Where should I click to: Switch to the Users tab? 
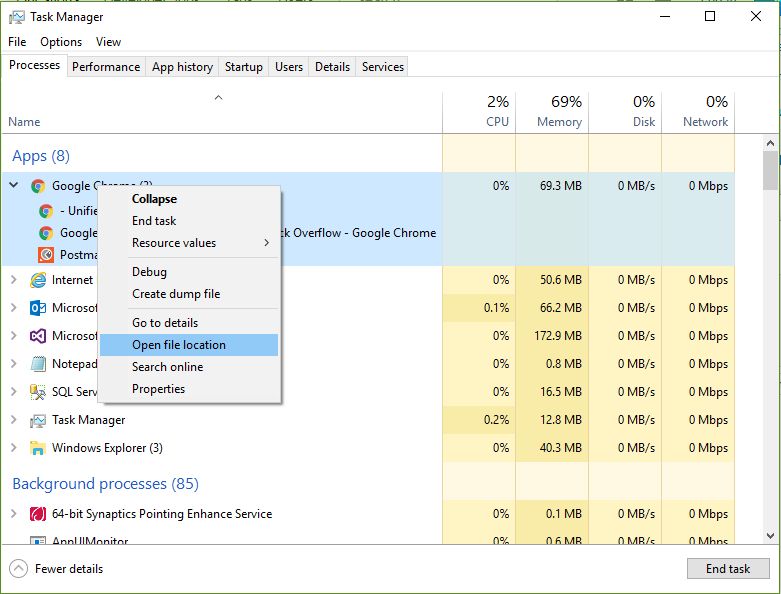pos(289,67)
